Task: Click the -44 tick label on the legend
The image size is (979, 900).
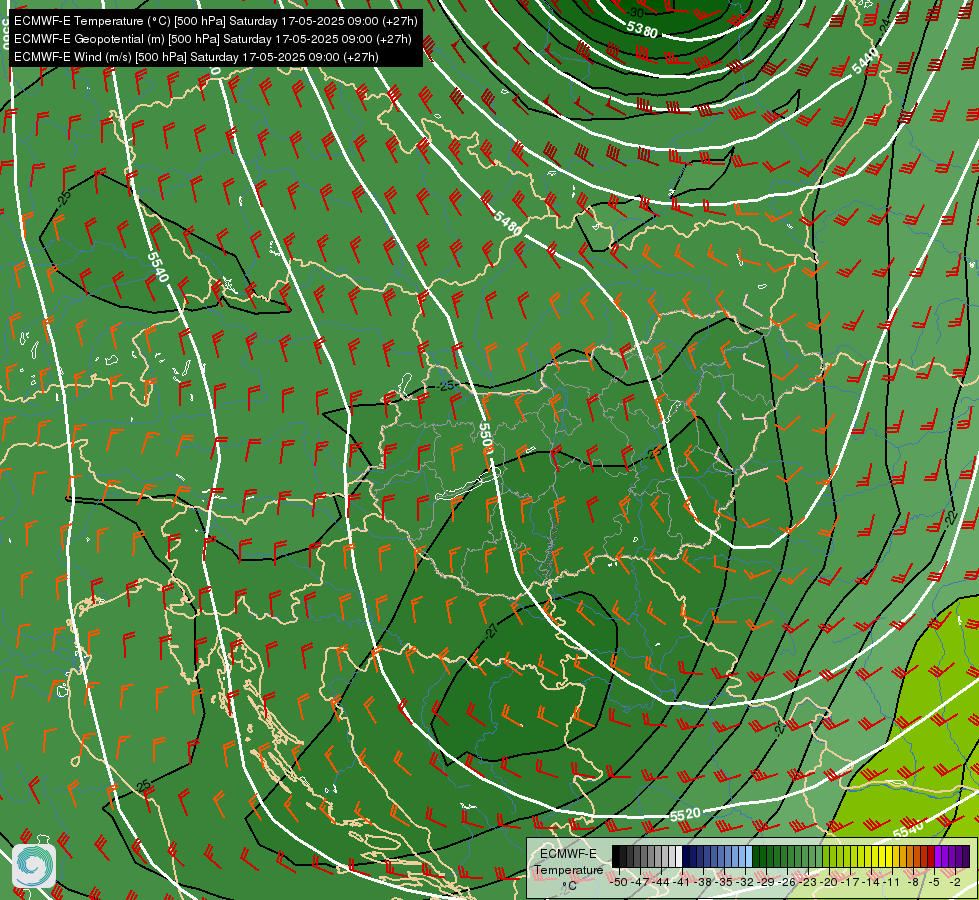Action: [661, 883]
